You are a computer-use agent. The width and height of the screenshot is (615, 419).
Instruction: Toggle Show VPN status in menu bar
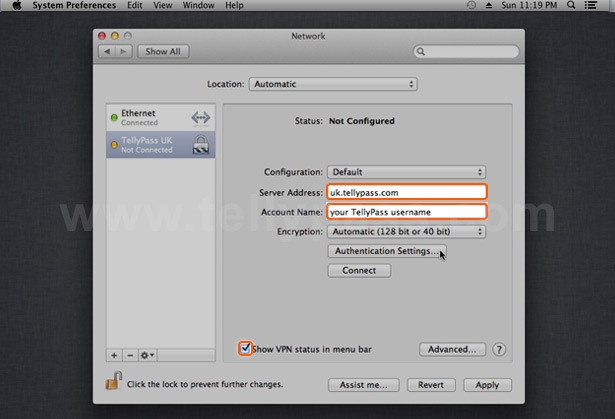245,348
